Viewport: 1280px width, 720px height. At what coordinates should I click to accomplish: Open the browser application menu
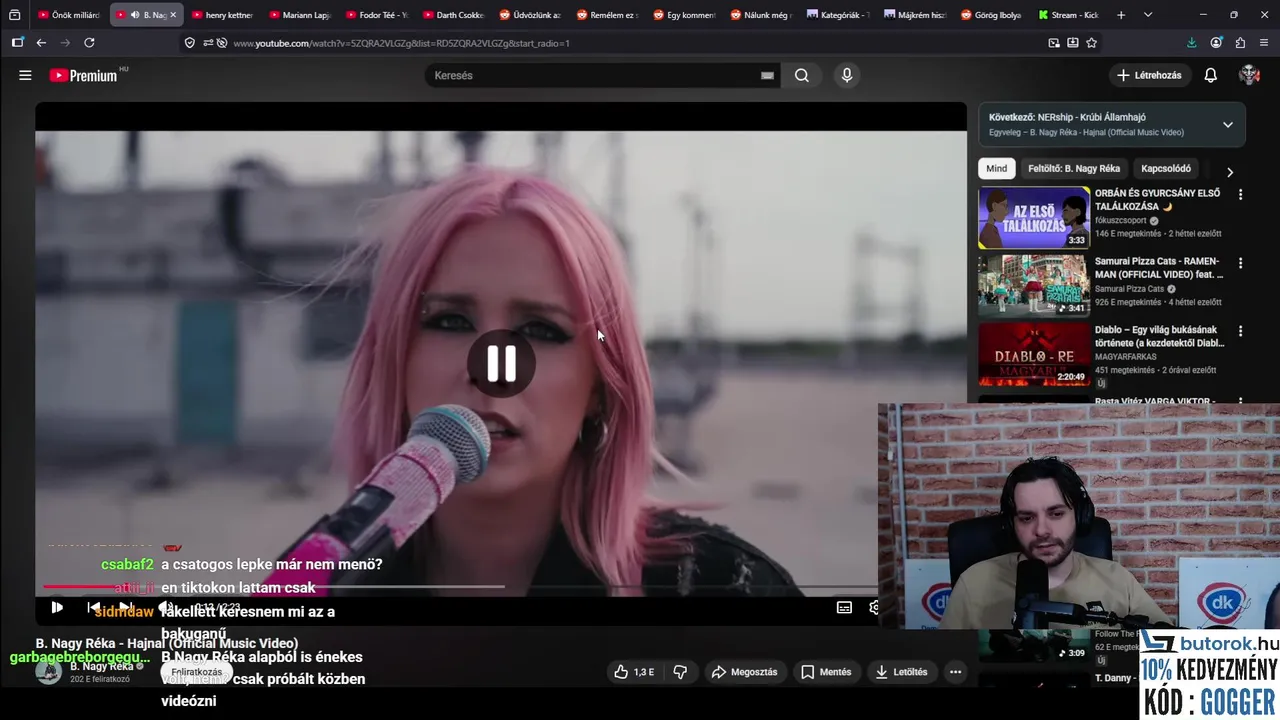[1264, 43]
